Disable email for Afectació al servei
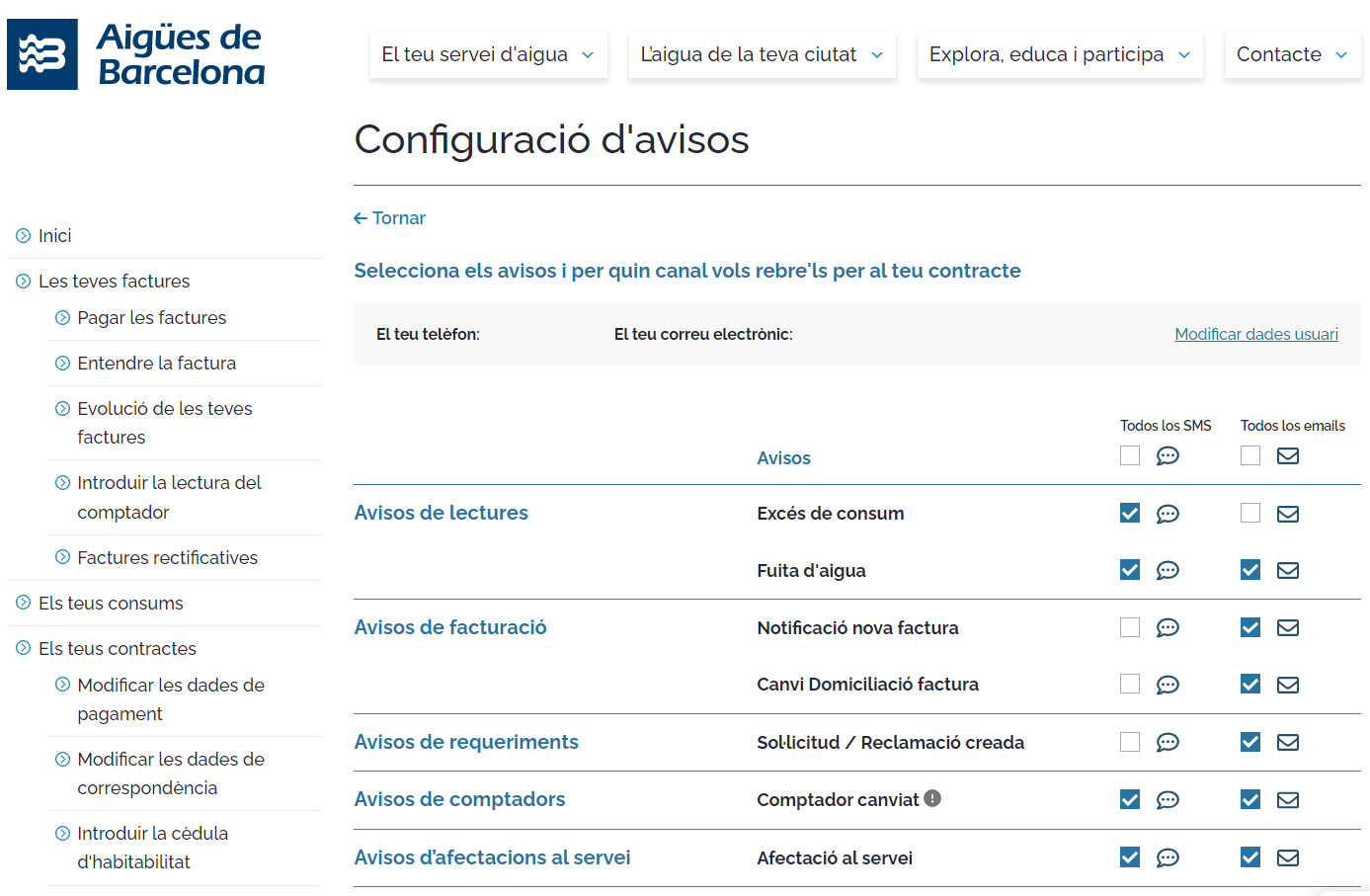1370x896 pixels. click(x=1250, y=856)
